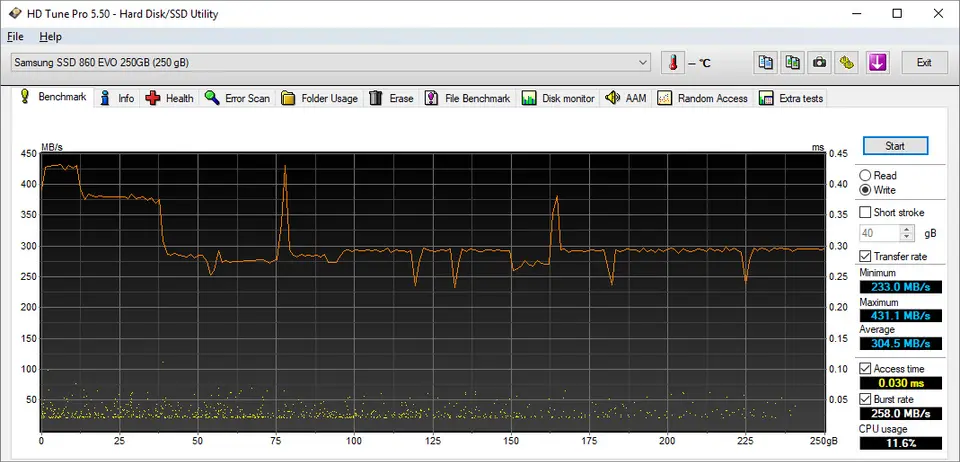Open the File menu
Image resolution: width=960 pixels, height=462 pixels.
coord(15,36)
